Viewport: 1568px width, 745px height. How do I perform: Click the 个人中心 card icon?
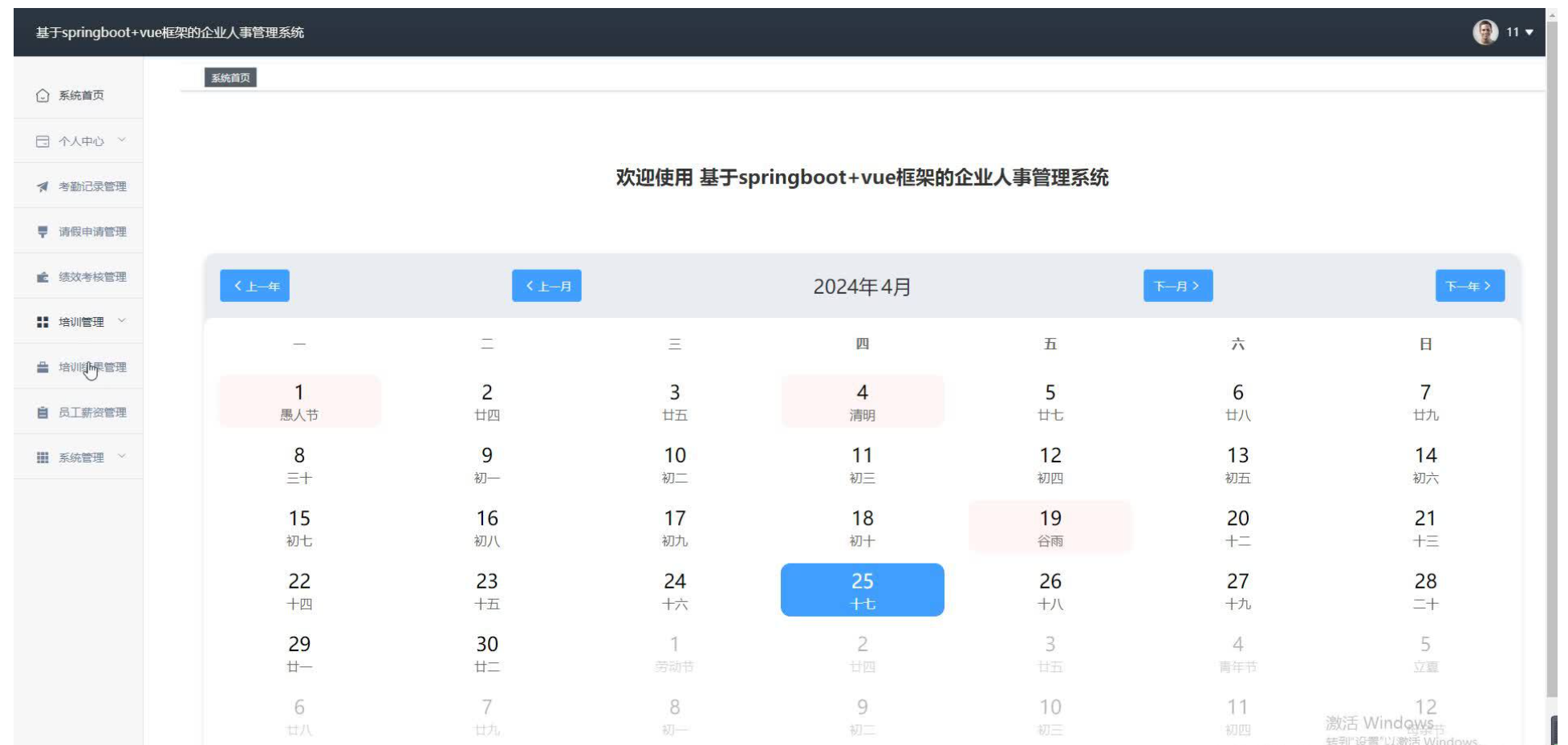pyautogui.click(x=43, y=141)
